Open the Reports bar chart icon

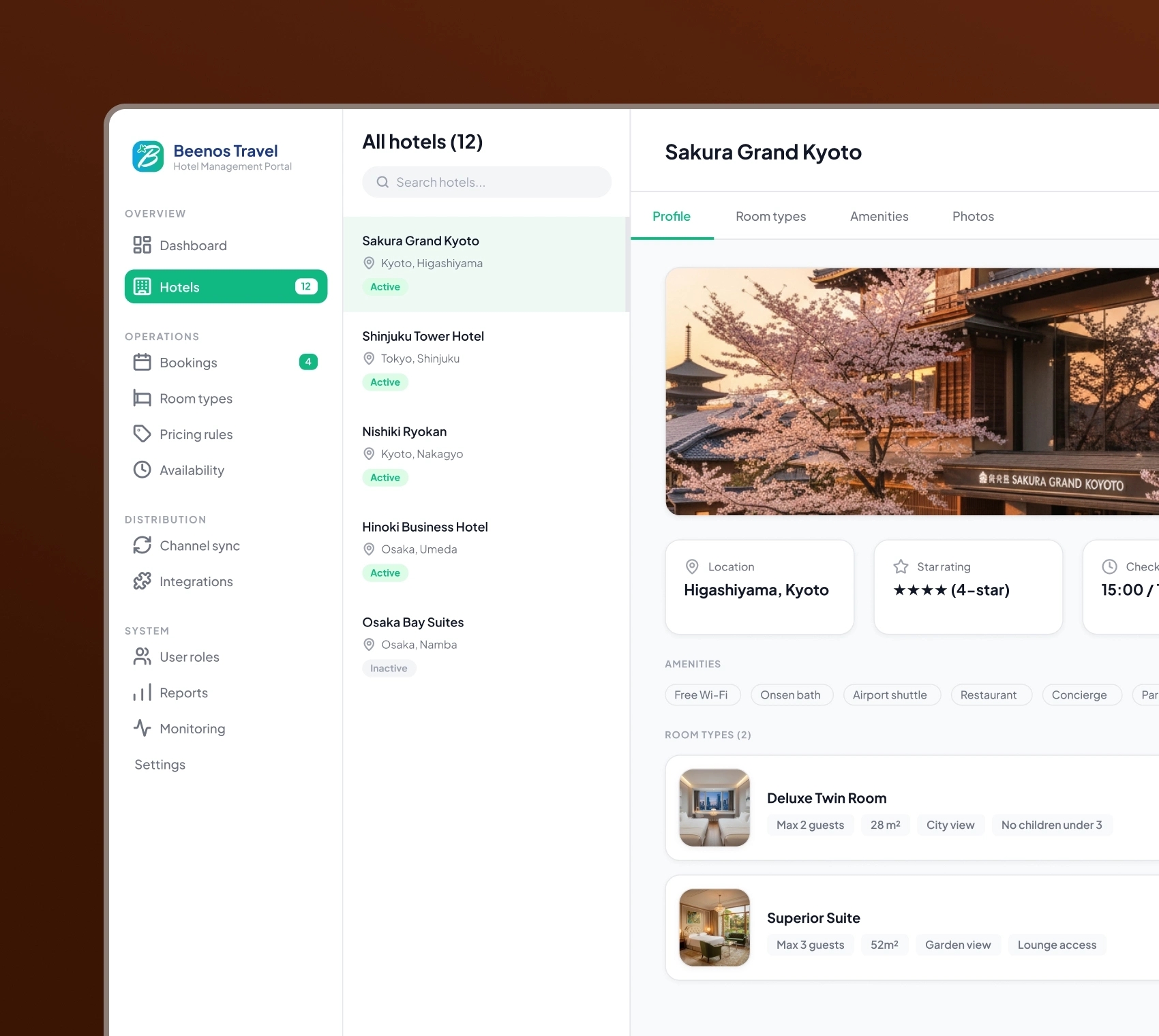pyautogui.click(x=142, y=693)
